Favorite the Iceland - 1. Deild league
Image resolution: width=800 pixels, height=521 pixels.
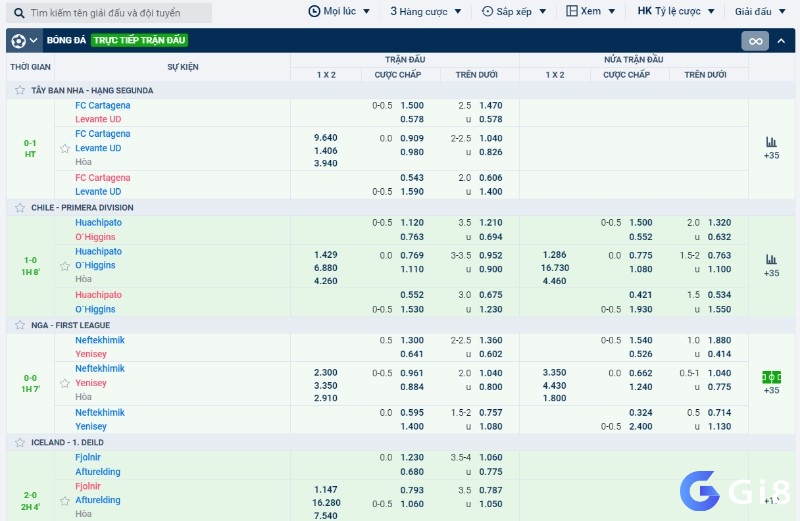point(20,442)
